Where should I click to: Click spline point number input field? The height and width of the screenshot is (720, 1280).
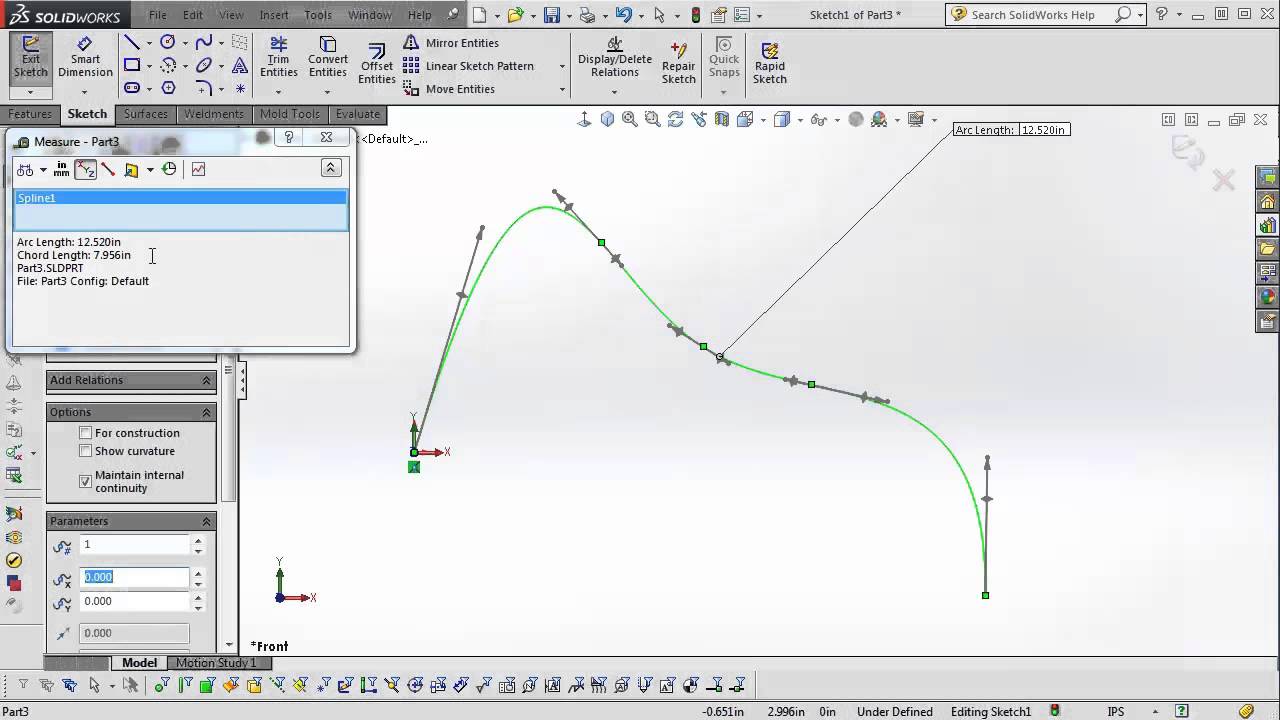tap(134, 544)
